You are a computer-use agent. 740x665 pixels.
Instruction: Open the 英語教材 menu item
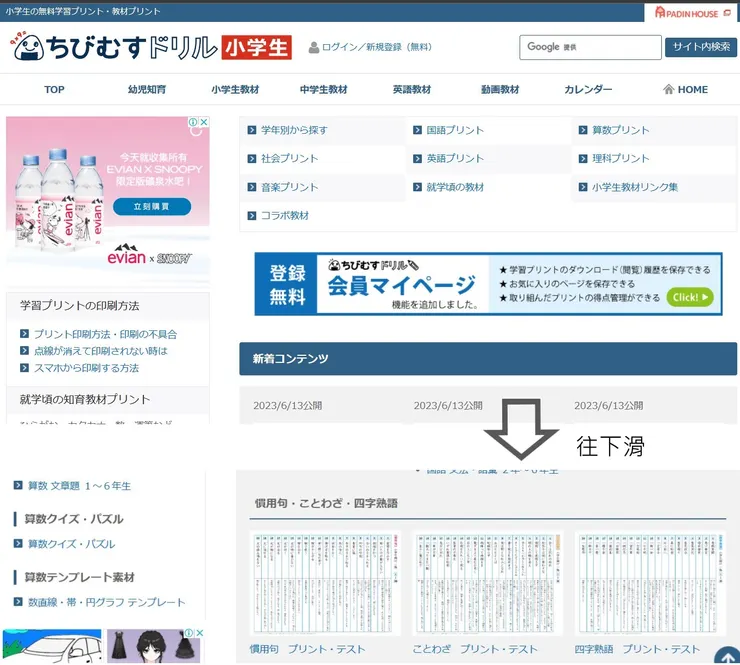412,89
